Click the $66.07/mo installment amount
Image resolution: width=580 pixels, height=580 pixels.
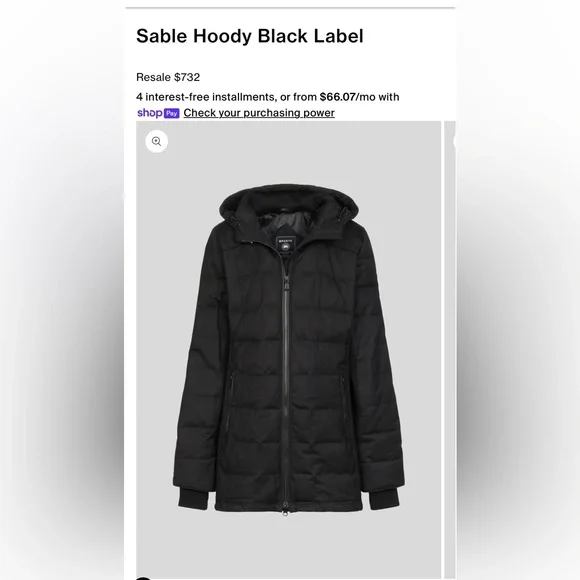[337, 97]
